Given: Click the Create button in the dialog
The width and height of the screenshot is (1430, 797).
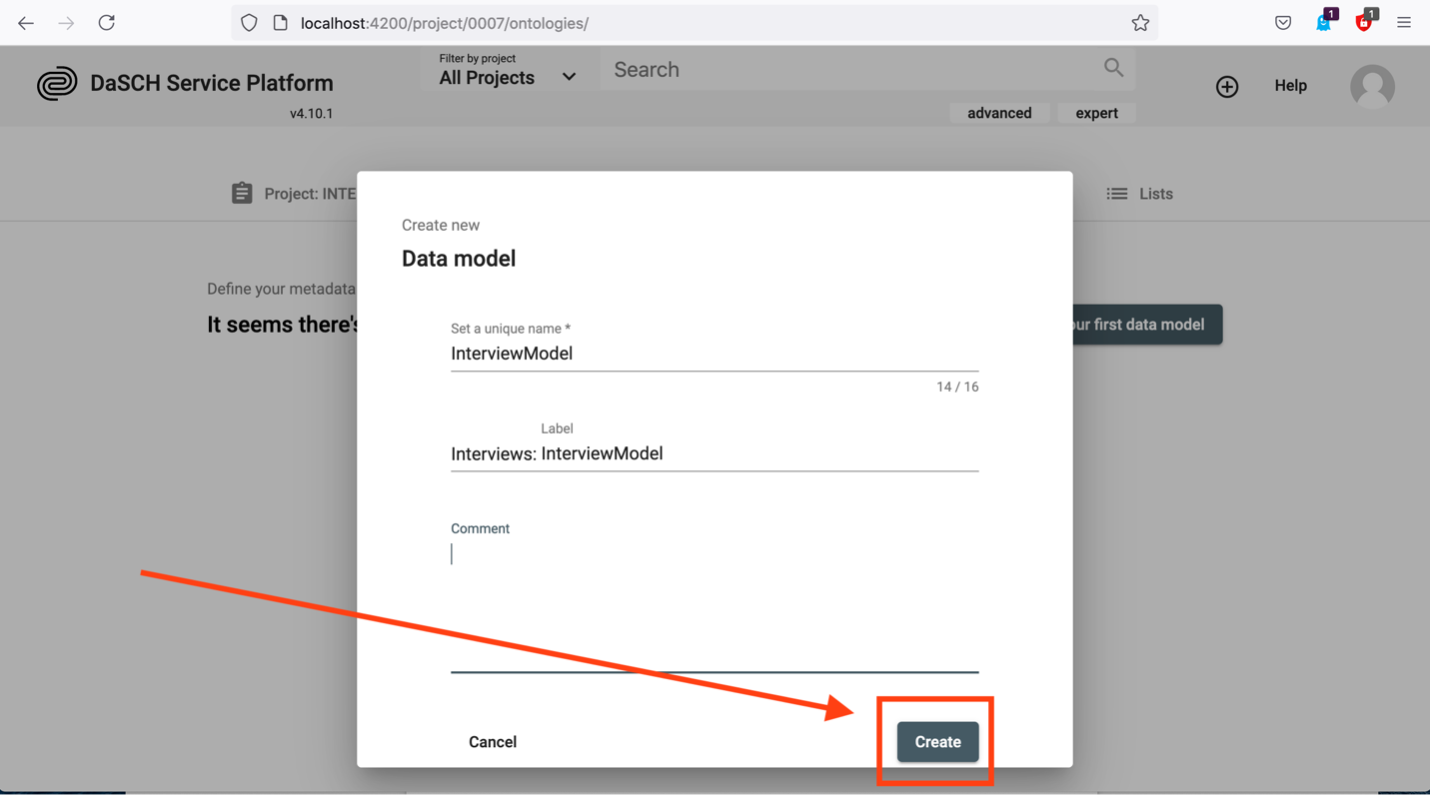Looking at the screenshot, I should [936, 741].
